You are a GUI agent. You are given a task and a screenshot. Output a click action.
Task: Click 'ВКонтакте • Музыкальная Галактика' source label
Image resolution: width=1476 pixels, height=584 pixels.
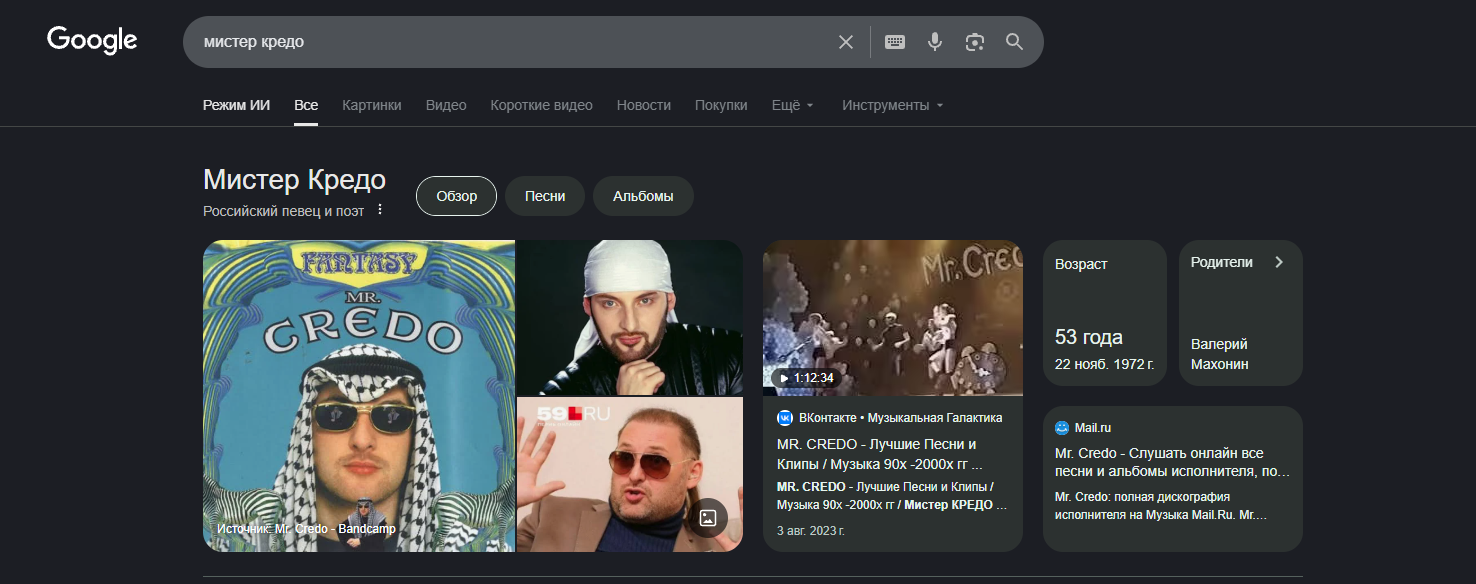click(x=900, y=418)
